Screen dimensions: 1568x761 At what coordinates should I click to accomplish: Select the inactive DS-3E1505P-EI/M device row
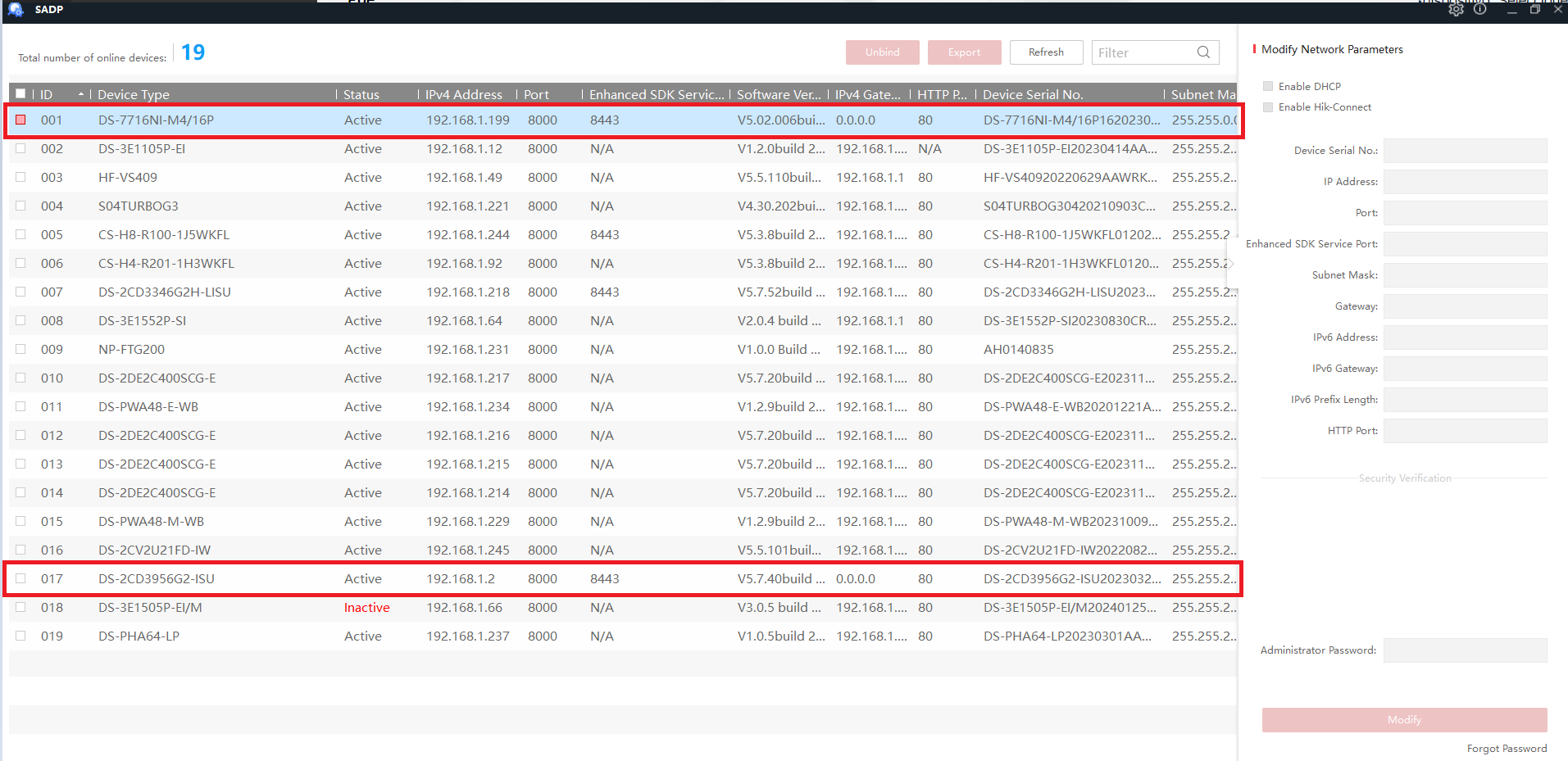click(623, 608)
